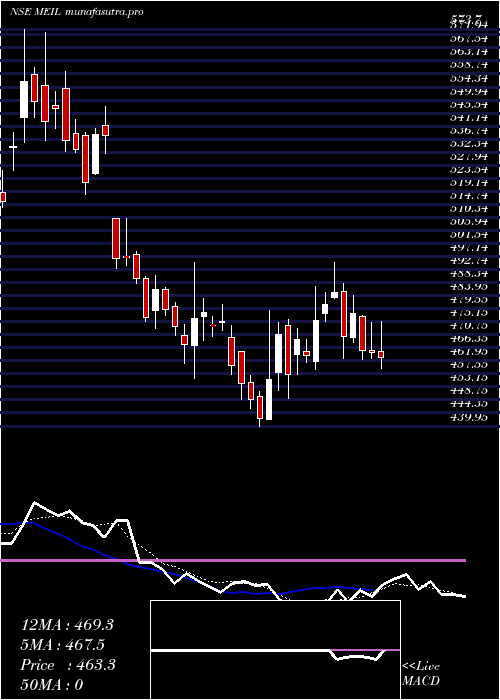This screenshot has height=700, width=500.
Task: Pick the 466.35 price level
Action: [469, 339]
